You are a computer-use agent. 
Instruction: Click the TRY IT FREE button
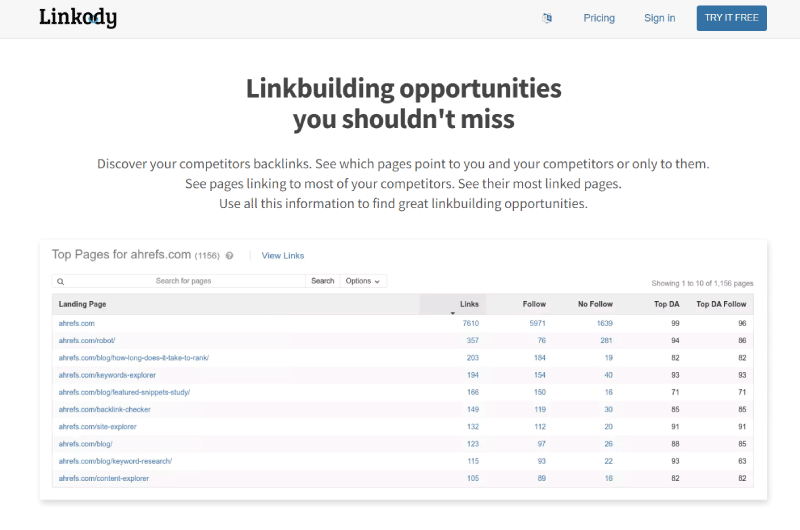click(x=731, y=18)
